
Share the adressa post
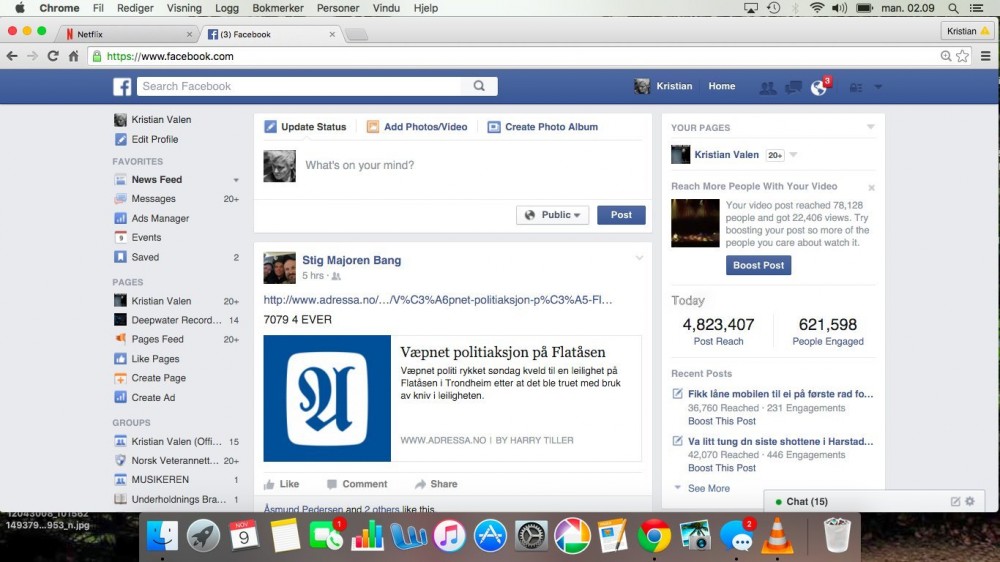pyautogui.click(x=436, y=484)
